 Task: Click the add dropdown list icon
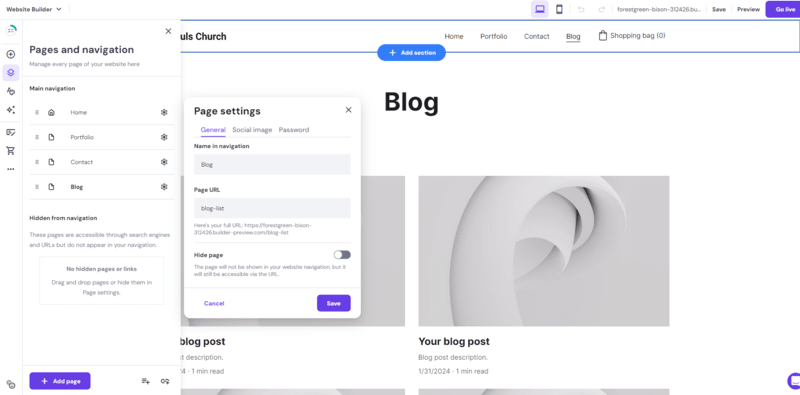(x=145, y=381)
